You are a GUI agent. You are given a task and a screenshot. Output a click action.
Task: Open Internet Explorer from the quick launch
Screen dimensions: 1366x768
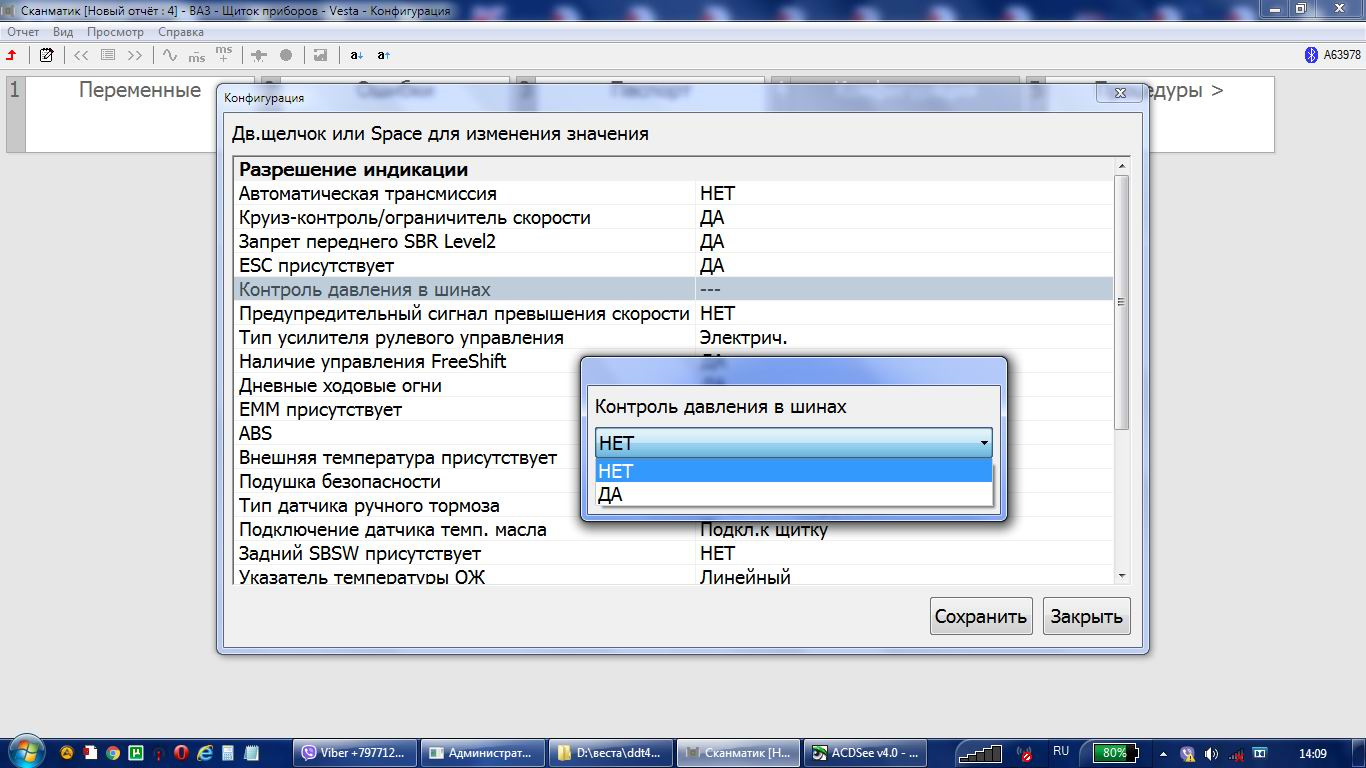206,752
